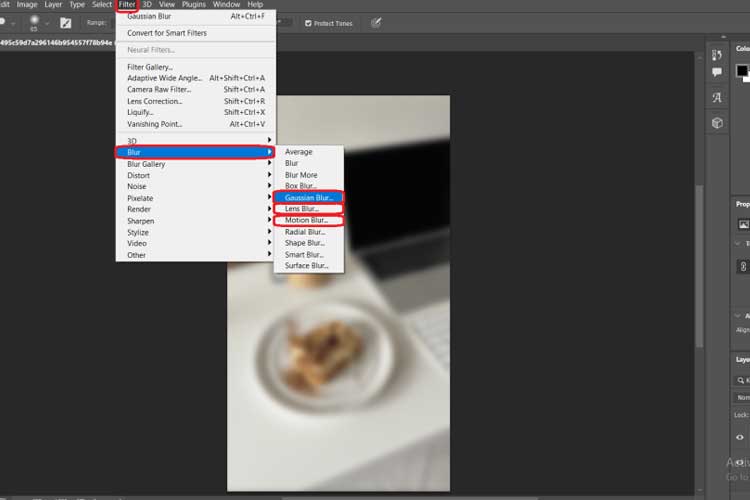Choose Motion Blur... in the submenu
Viewport: 750px width, 500px height.
[309, 221]
